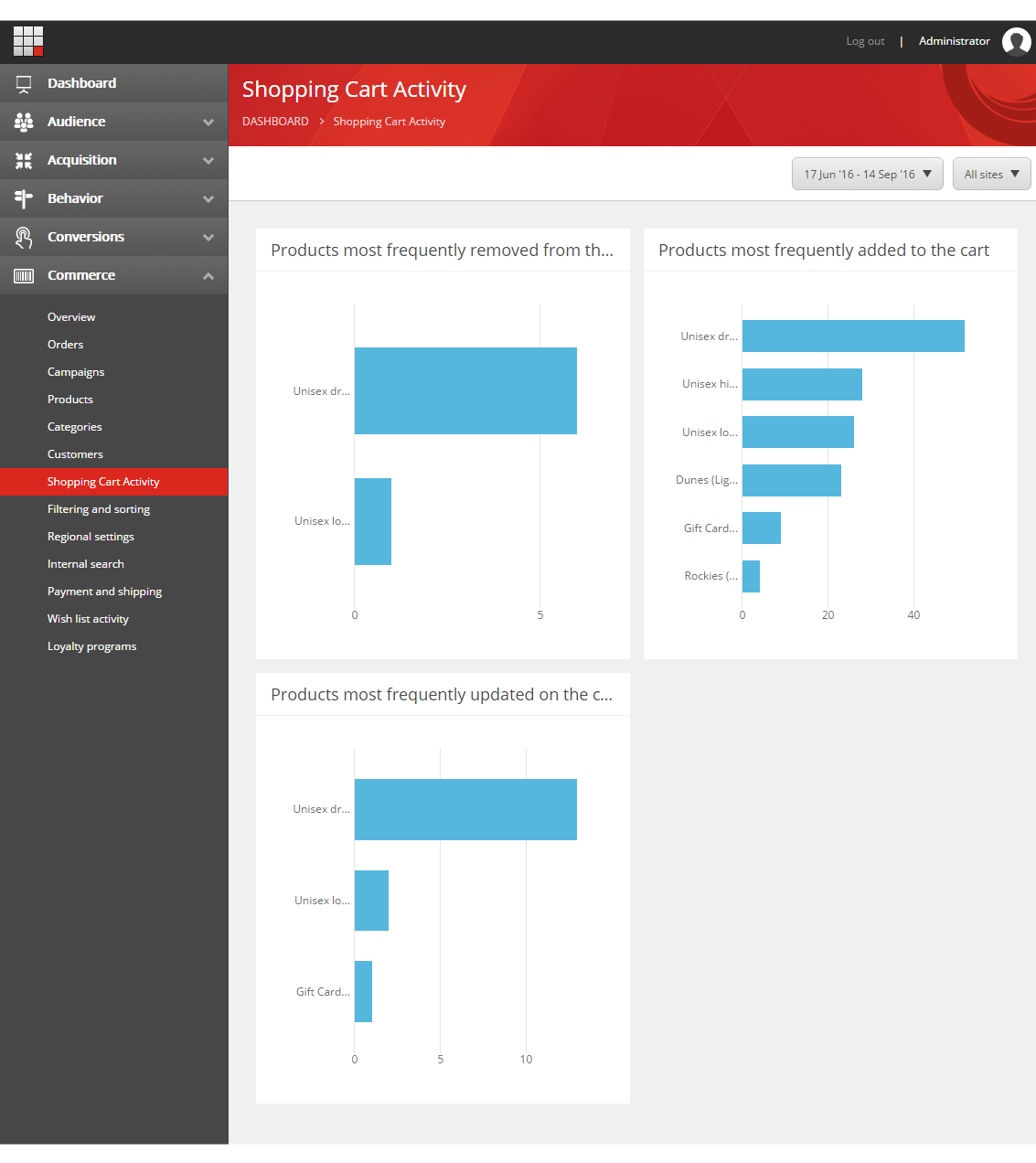Click the Audience people icon
The height and width of the screenshot is (1163, 1036).
[x=24, y=122]
